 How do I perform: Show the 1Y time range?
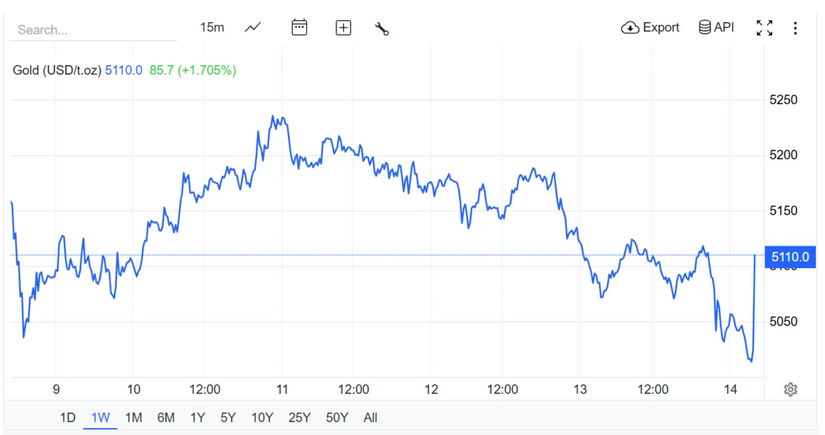(x=198, y=417)
